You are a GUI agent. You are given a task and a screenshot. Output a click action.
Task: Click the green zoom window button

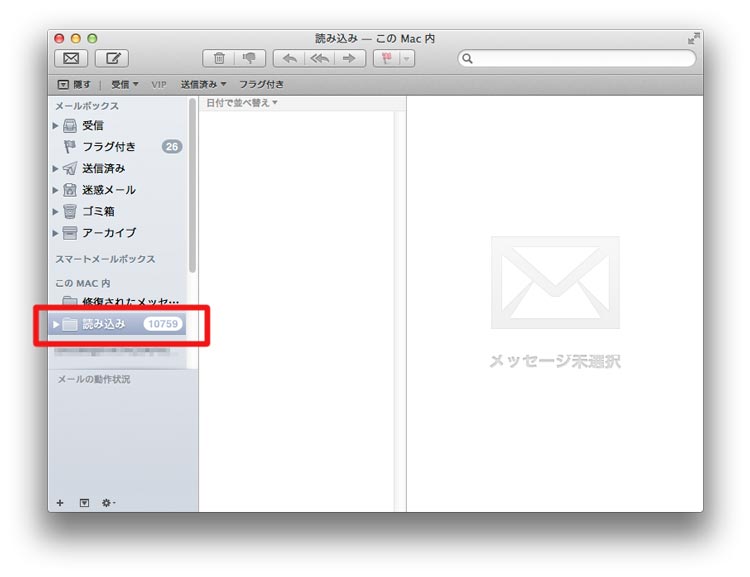(x=92, y=38)
